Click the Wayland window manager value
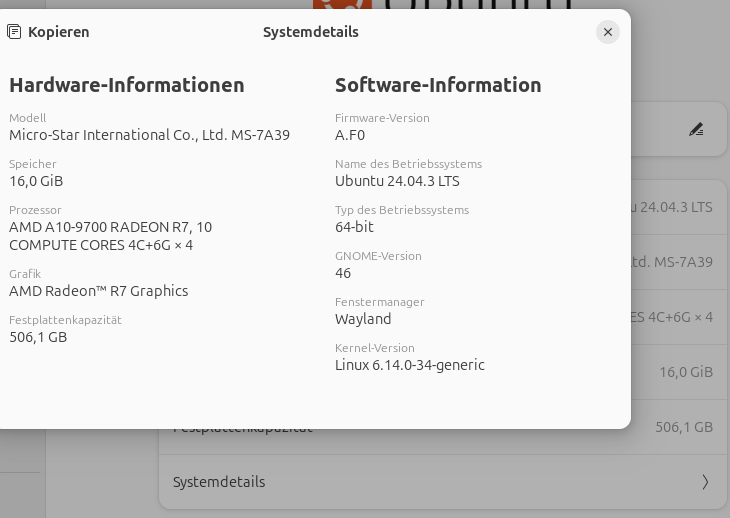 pos(363,319)
